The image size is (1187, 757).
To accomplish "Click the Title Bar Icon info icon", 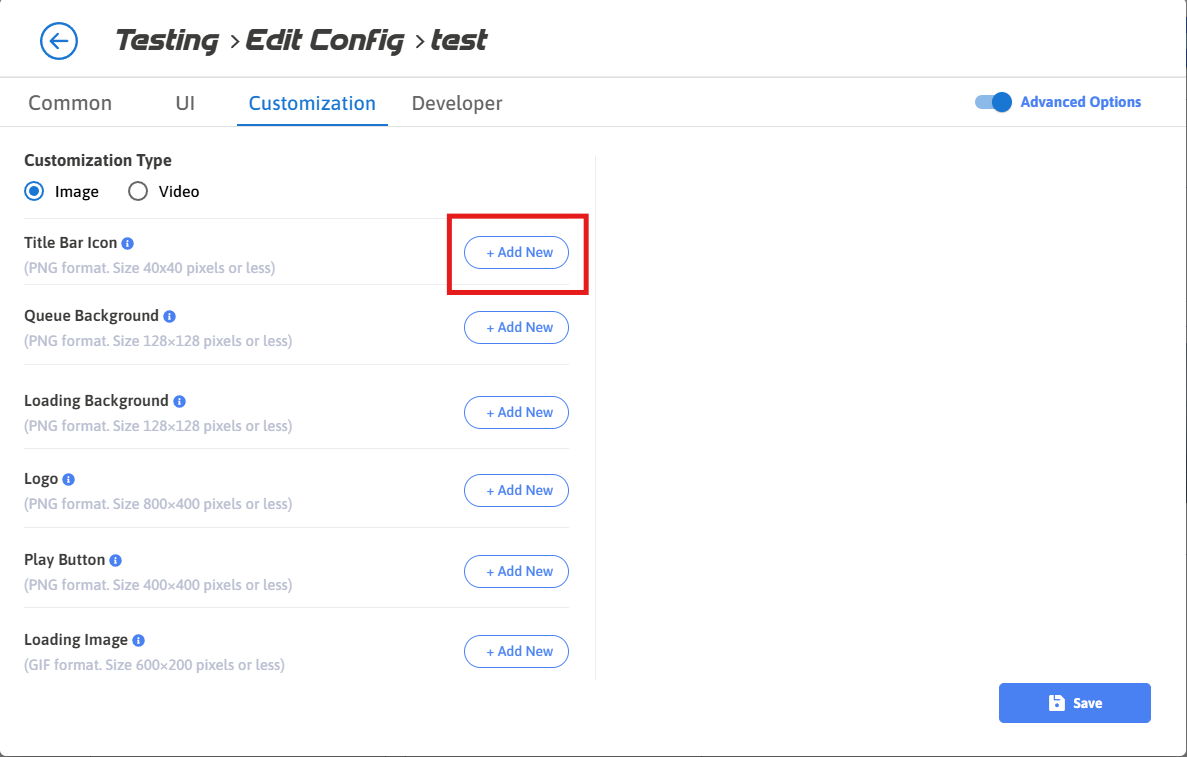I will tap(128, 243).
